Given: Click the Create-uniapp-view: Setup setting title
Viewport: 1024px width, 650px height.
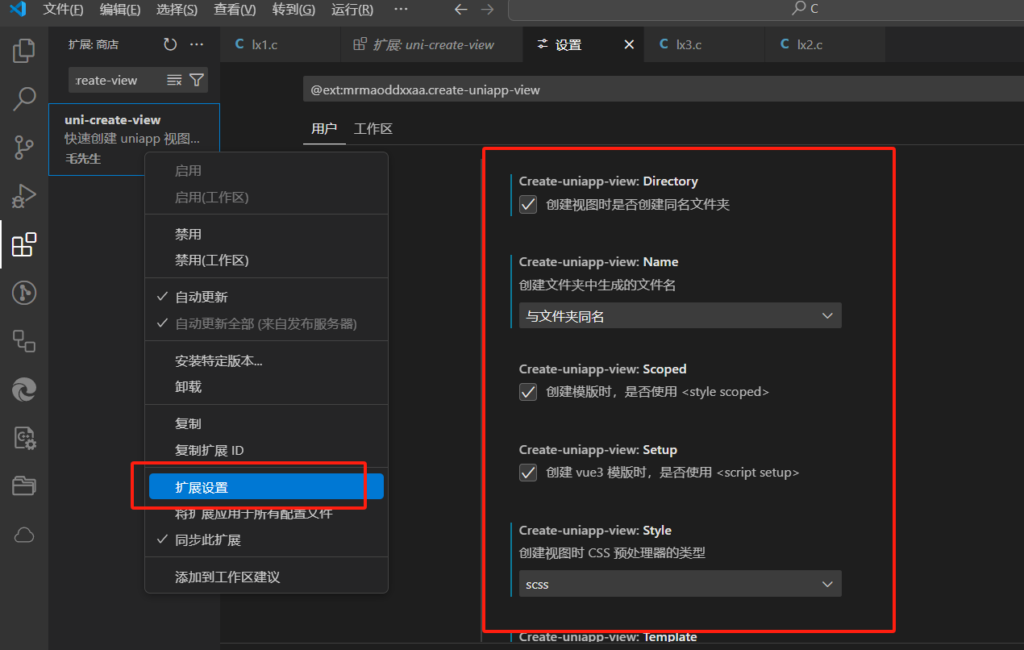Looking at the screenshot, I should 598,449.
